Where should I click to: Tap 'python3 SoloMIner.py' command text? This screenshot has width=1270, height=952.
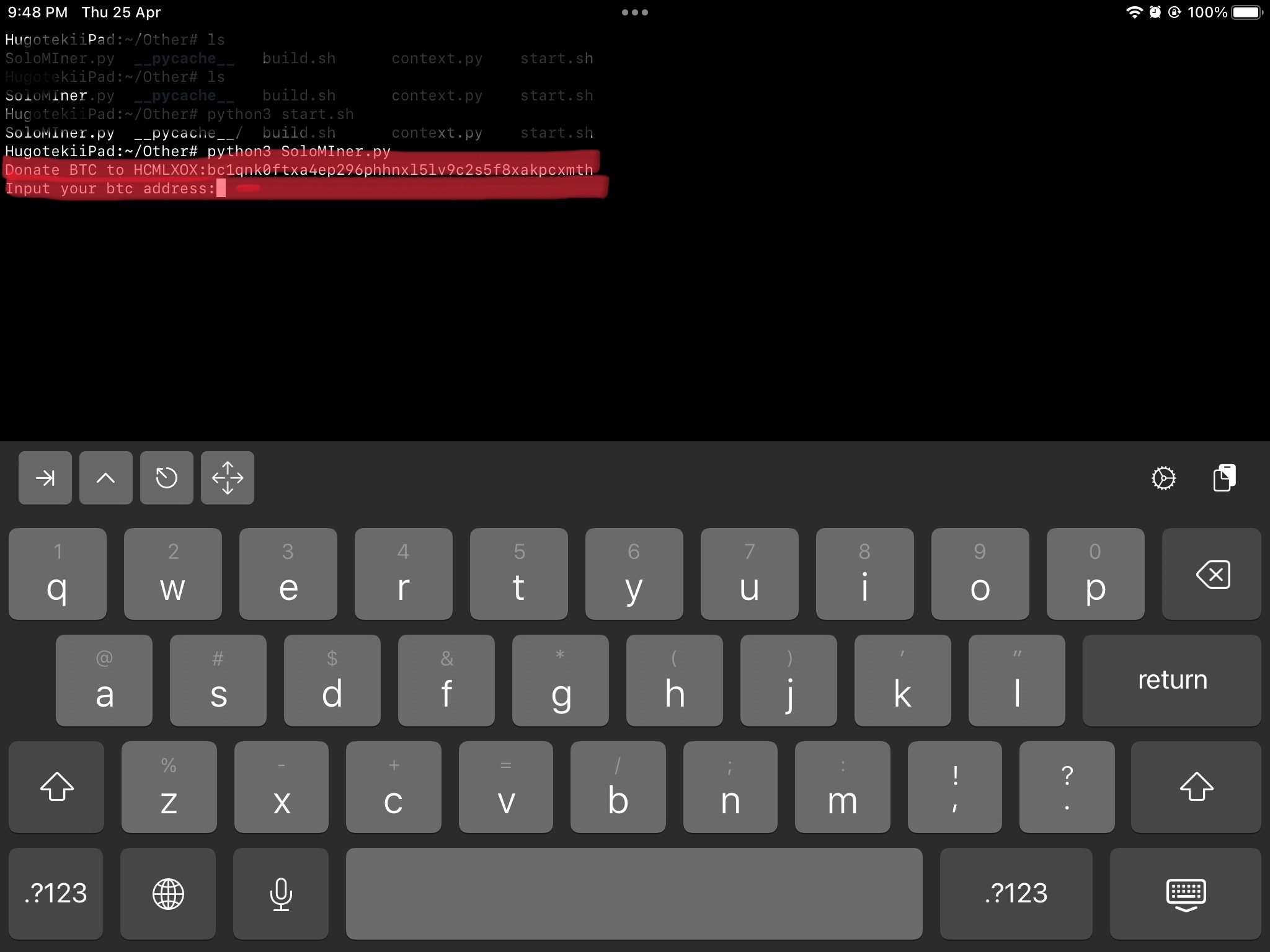(299, 151)
